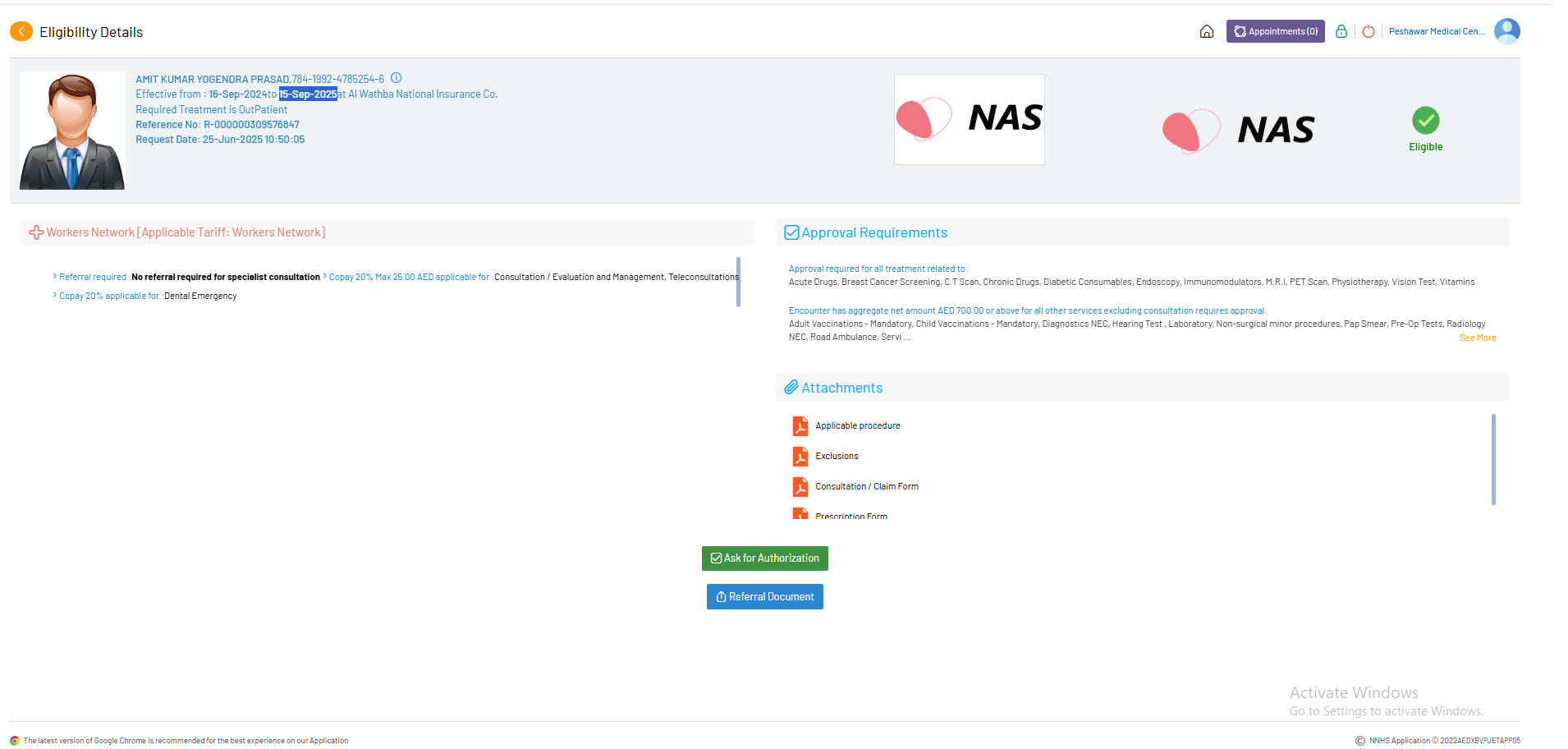Image resolution: width=1568 pixels, height=749 pixels.
Task: Click the info icon beside member ID
Action: 396,78
